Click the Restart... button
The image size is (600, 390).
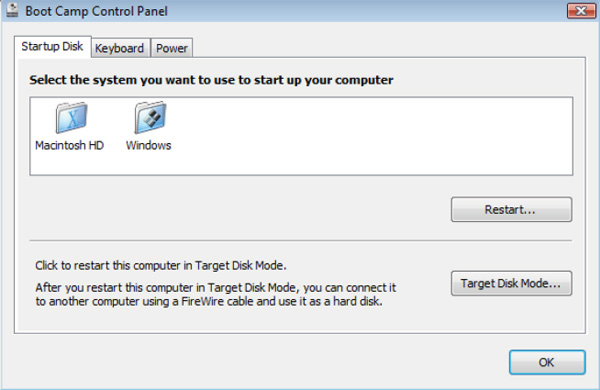(x=511, y=209)
